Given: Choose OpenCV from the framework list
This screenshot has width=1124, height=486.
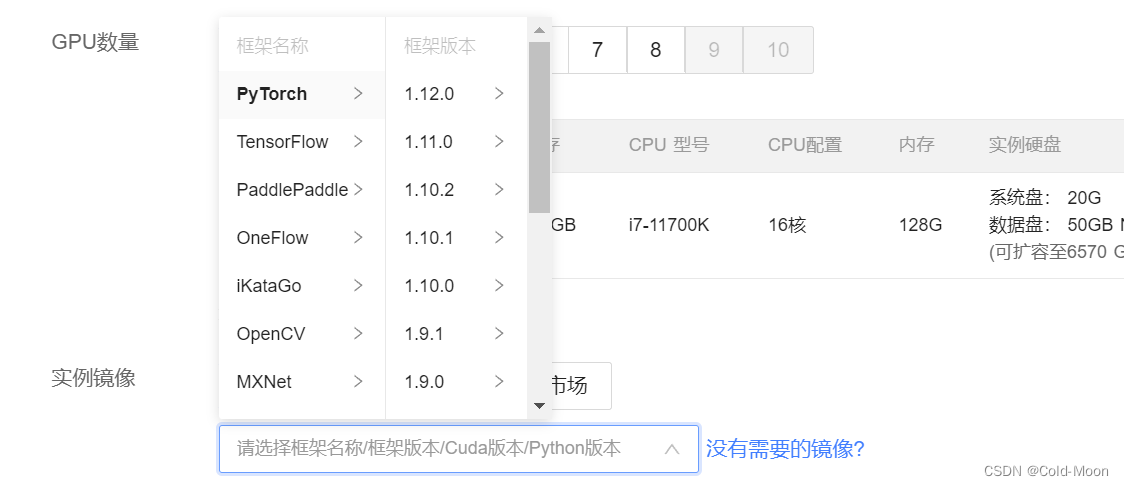Looking at the screenshot, I should 302,334.
